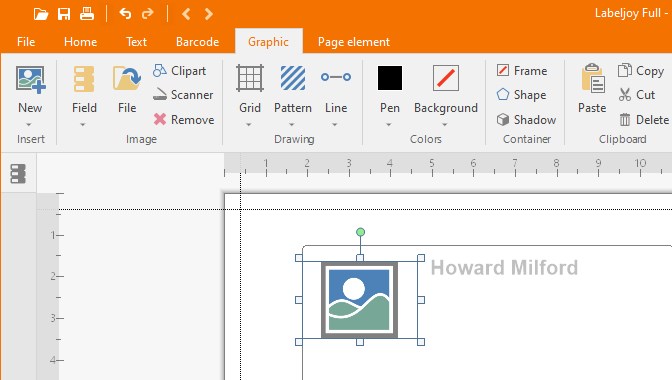
Task: Cut the selected element
Action: click(x=637, y=95)
